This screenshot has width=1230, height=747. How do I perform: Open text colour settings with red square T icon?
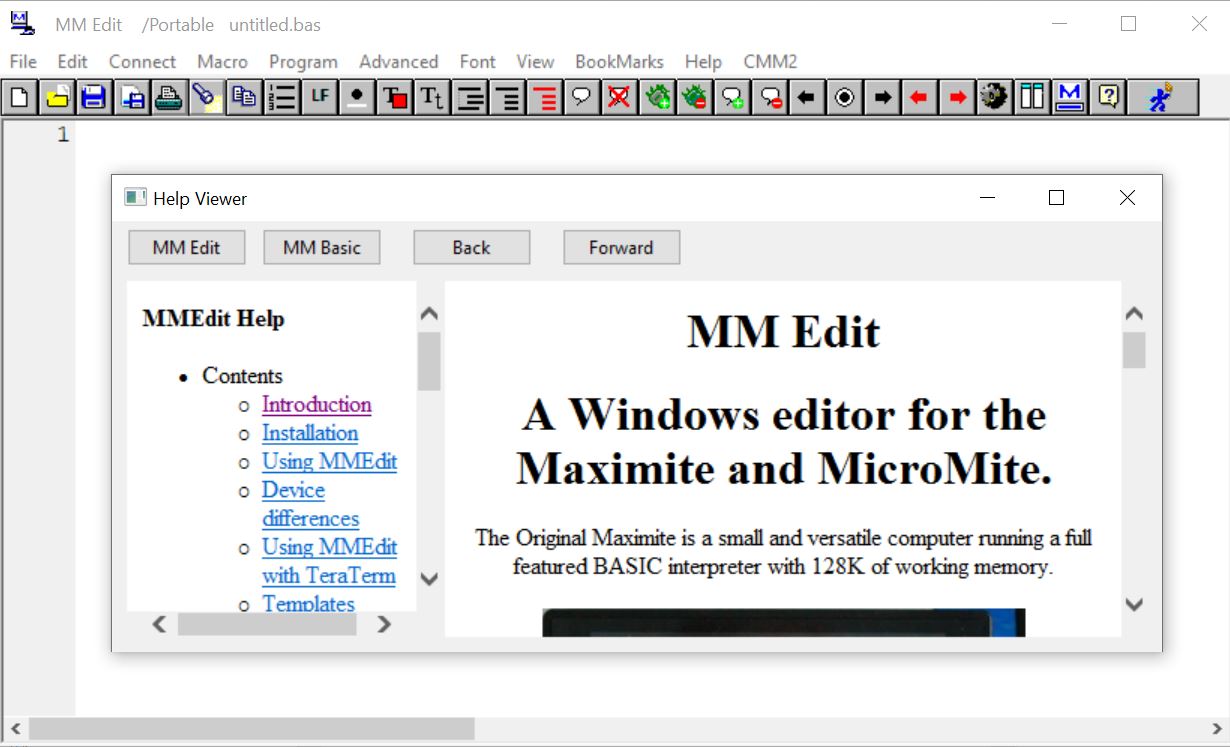pos(394,97)
